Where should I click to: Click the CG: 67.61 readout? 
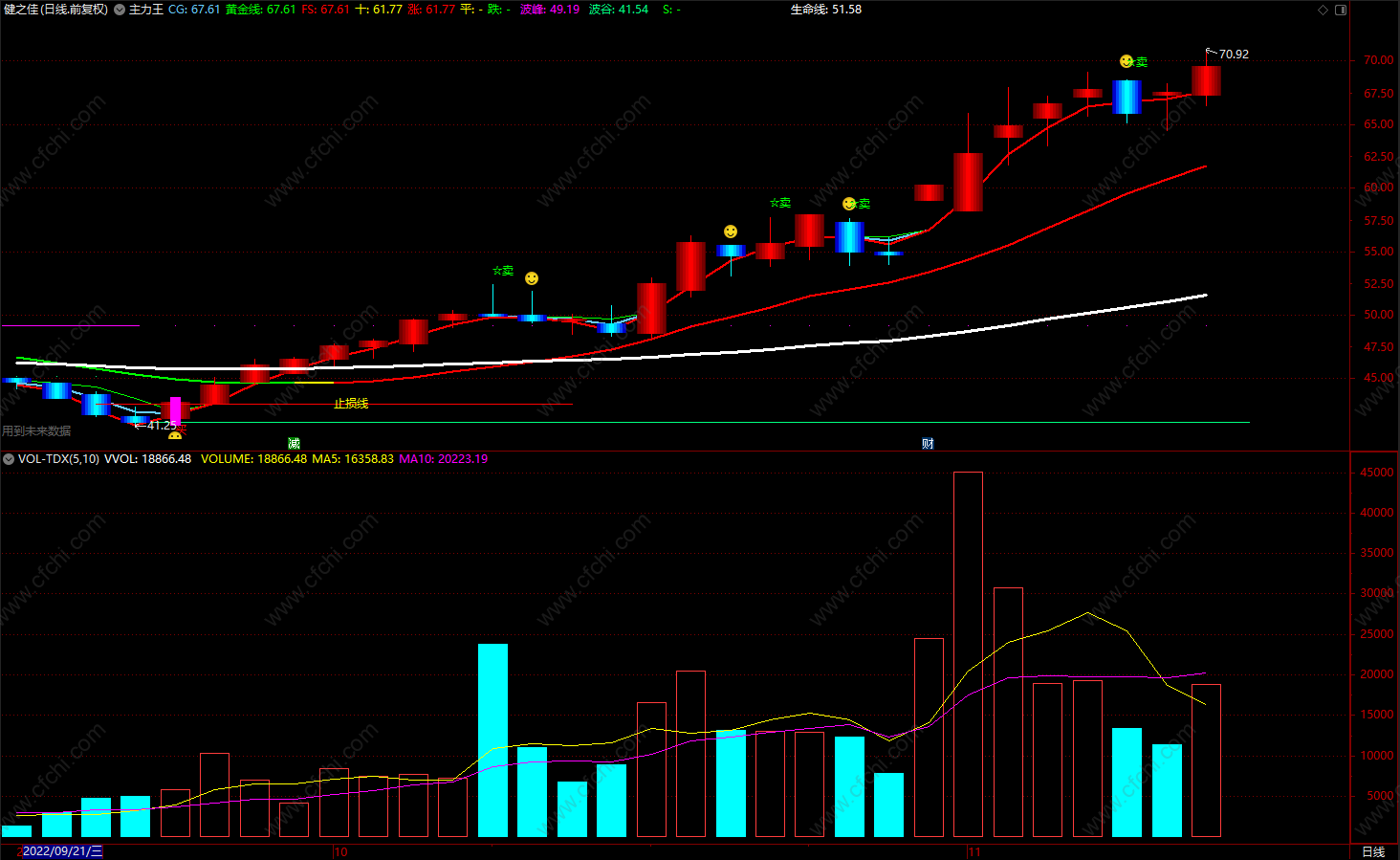pyautogui.click(x=194, y=10)
